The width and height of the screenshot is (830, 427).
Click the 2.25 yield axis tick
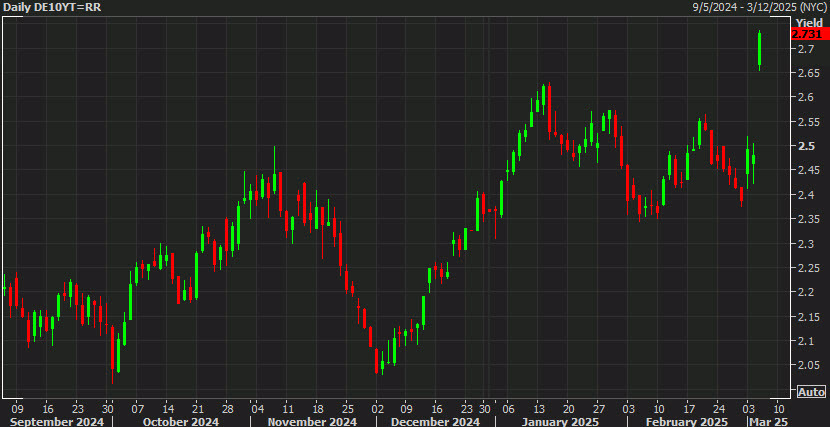pyautogui.click(x=808, y=268)
